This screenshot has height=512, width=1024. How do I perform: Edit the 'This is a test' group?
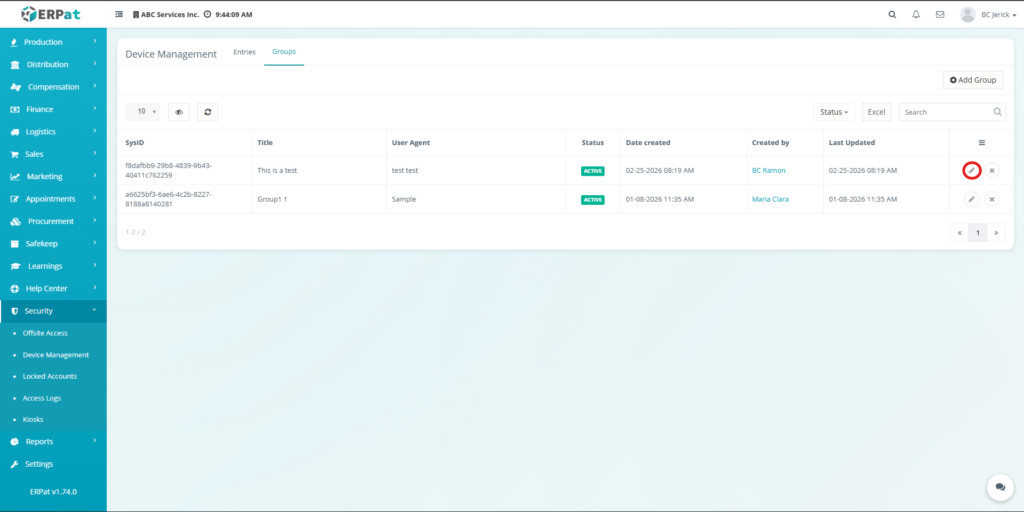click(x=971, y=170)
